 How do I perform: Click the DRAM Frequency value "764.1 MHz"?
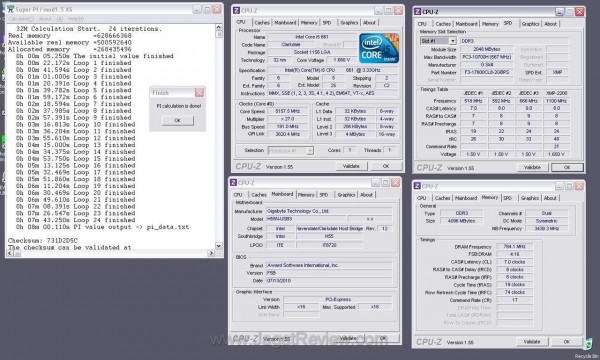coord(515,247)
